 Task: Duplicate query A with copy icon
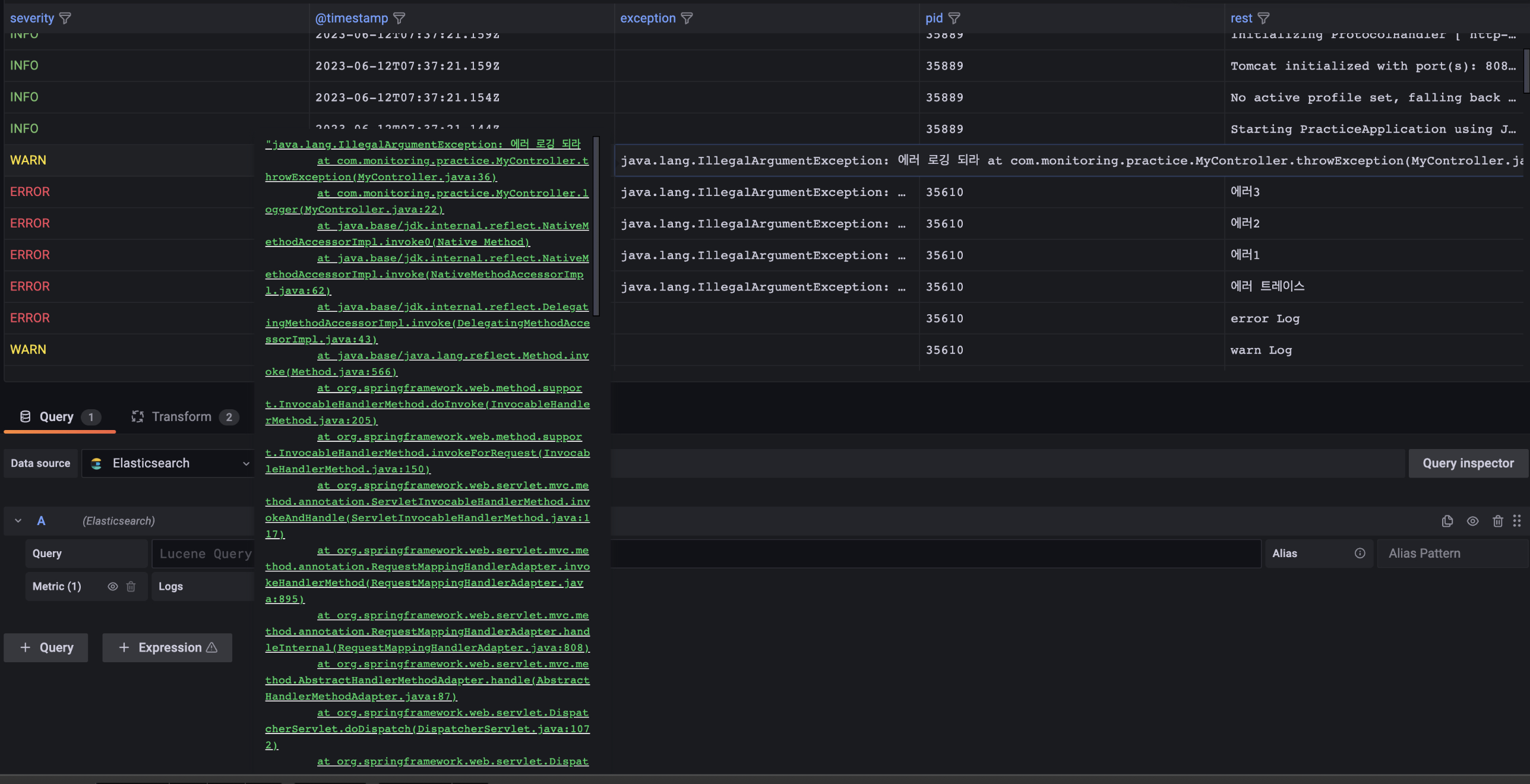[1447, 521]
